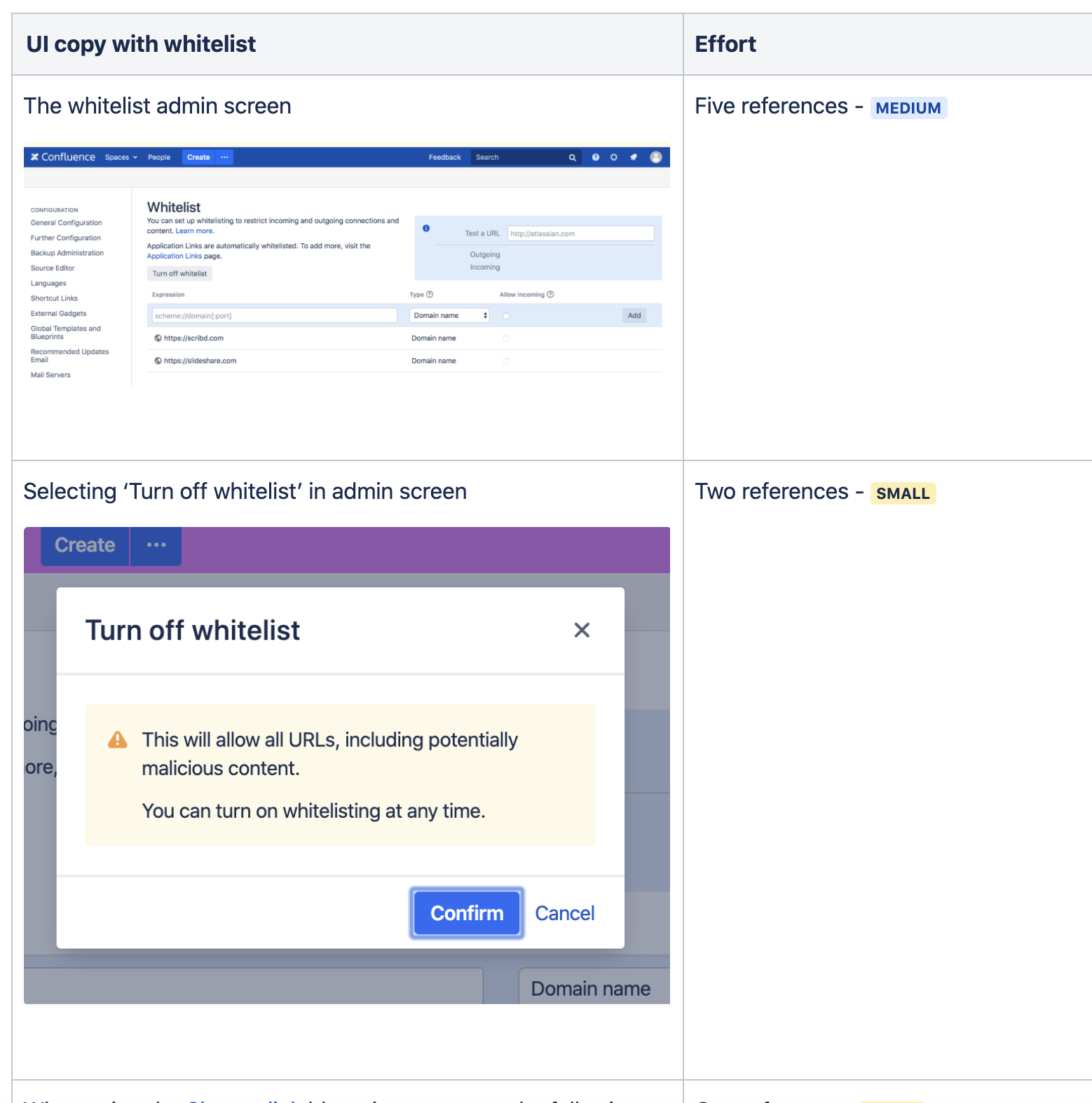1092x1103 pixels.
Task: Open the Application Links link
Action: (174, 256)
